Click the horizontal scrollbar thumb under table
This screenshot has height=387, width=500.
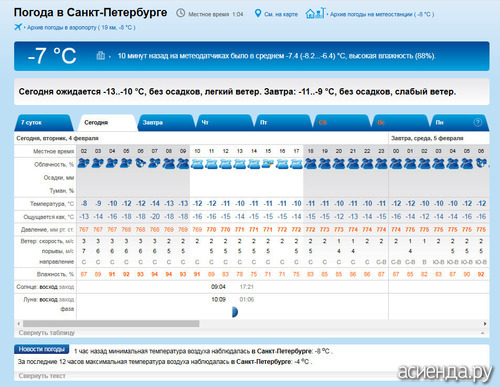(111, 324)
